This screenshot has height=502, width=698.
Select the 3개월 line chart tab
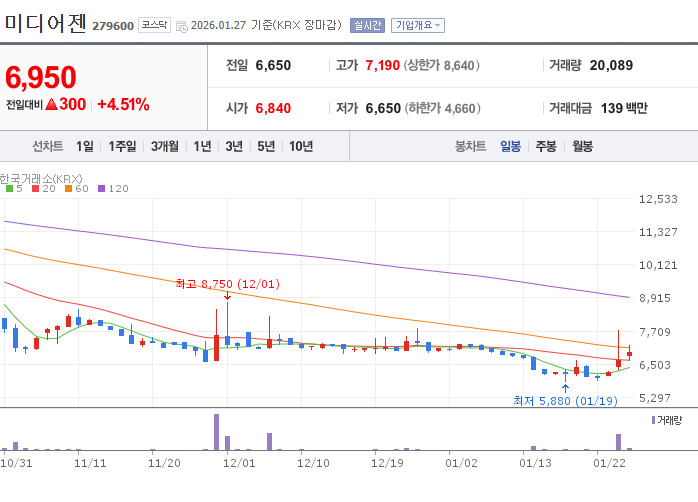165,146
